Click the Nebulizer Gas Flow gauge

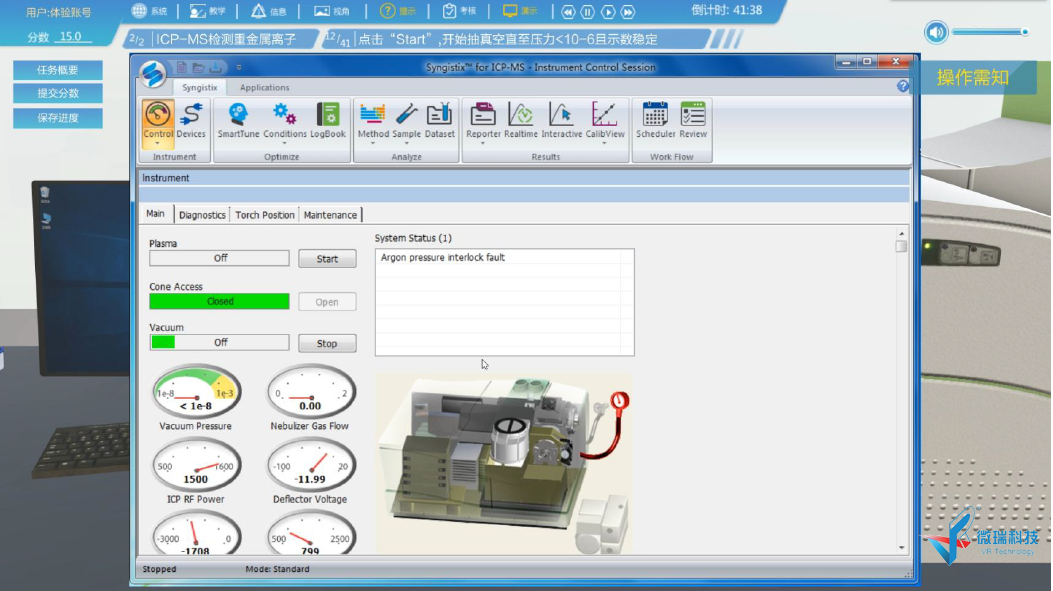(x=310, y=392)
